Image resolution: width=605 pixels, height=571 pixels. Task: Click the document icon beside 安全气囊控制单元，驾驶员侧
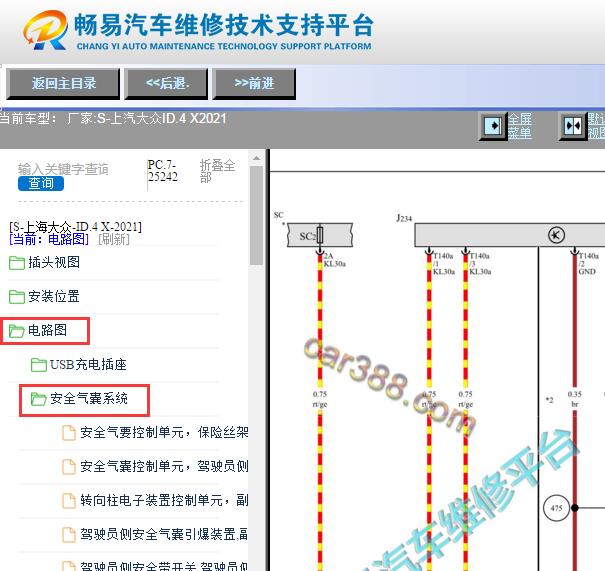pos(69,467)
